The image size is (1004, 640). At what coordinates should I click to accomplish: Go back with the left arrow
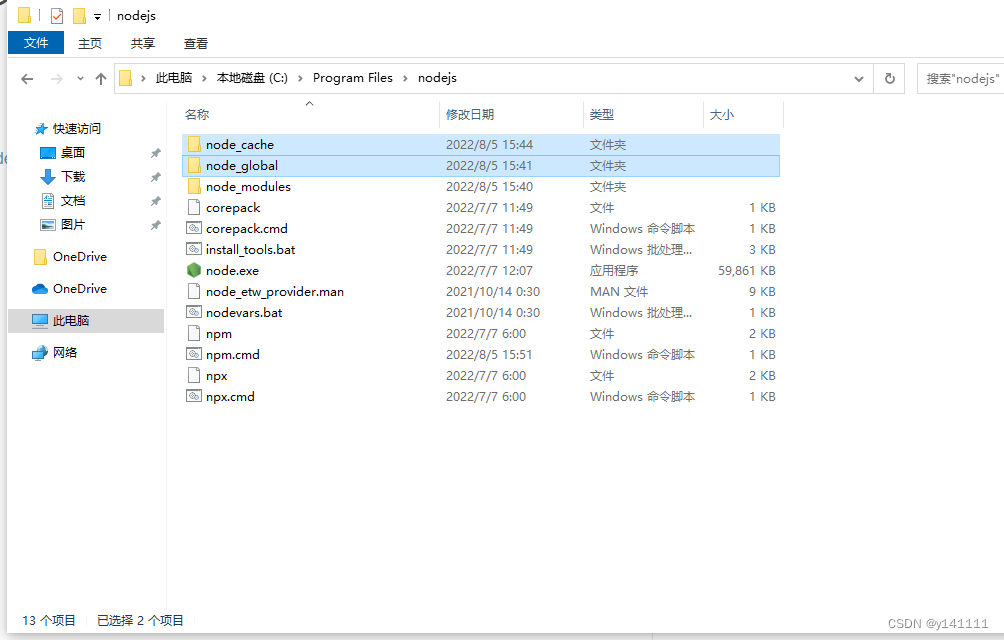(27, 79)
